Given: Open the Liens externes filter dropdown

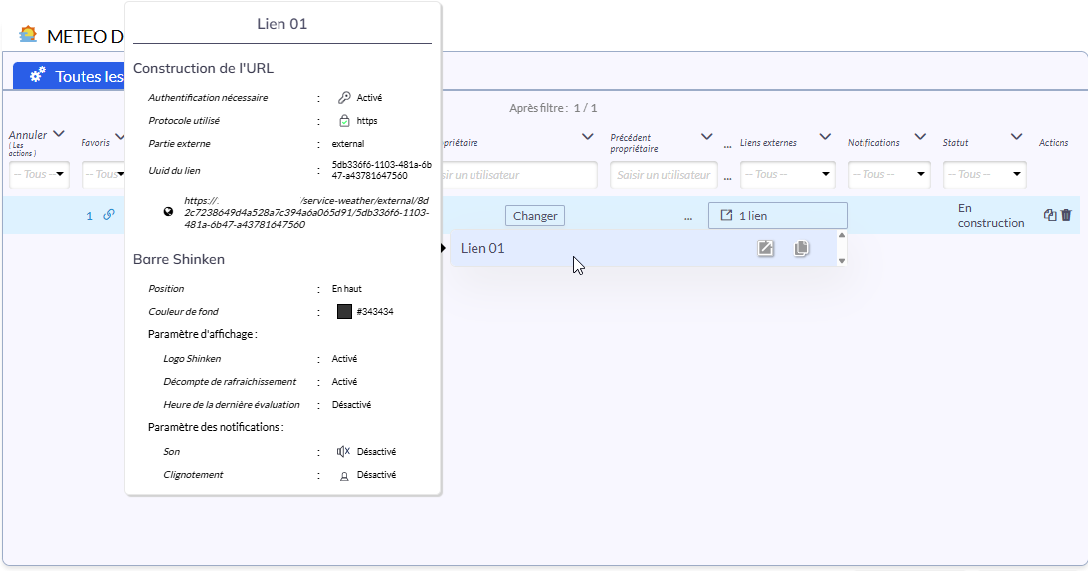Looking at the screenshot, I should tap(787, 174).
